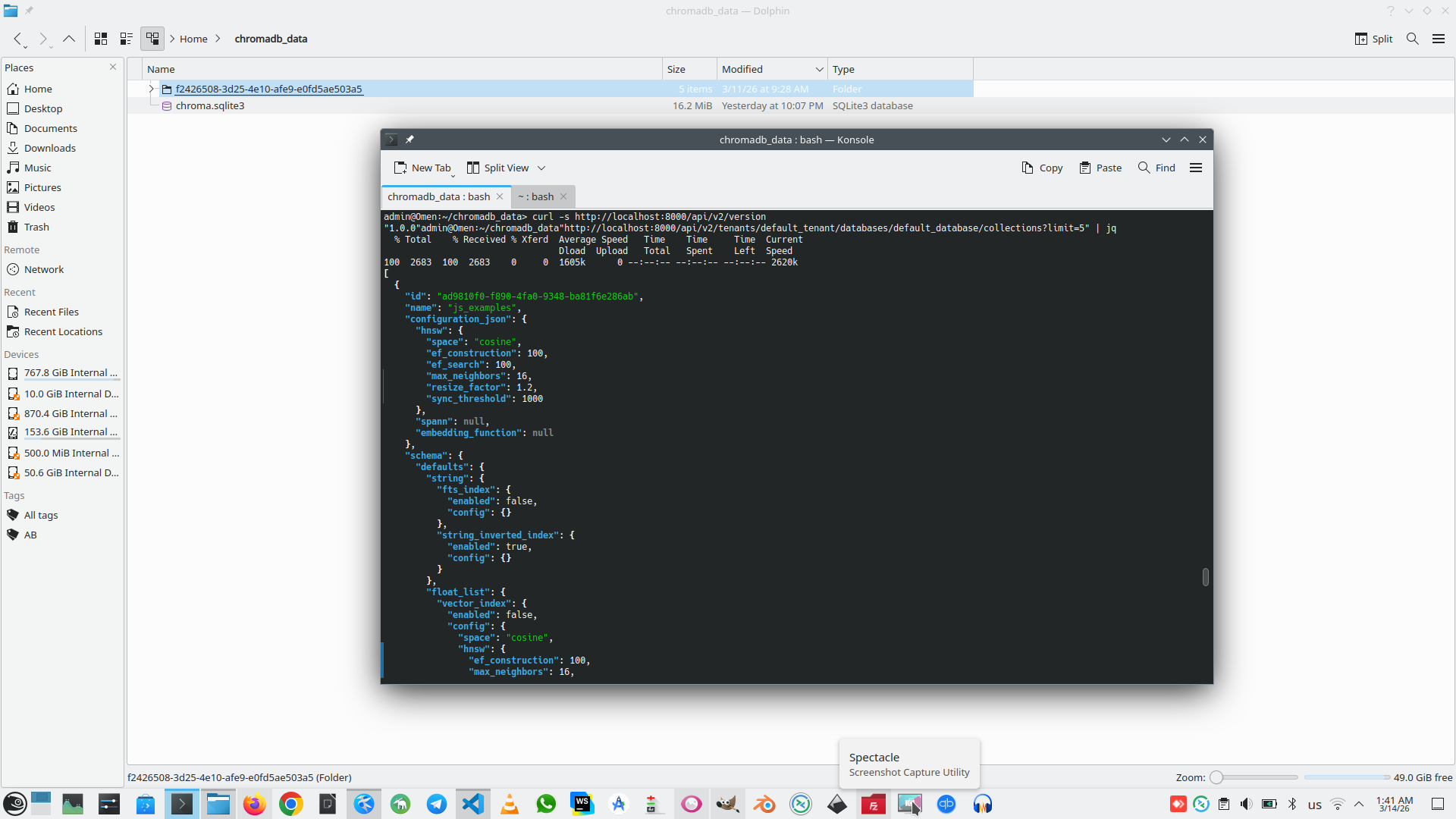Adjust the Zoom slider in status bar
Viewport: 1456px width, 819px height.
[1216, 777]
